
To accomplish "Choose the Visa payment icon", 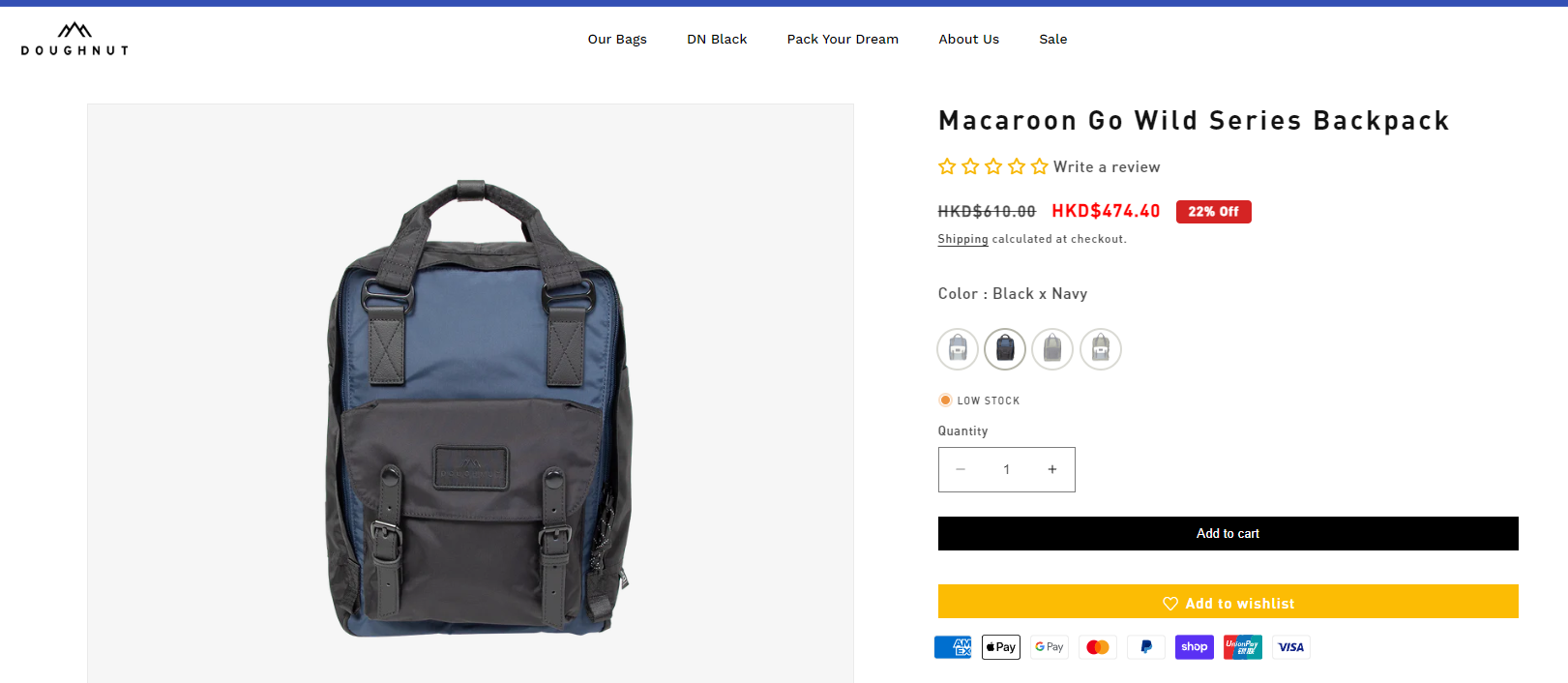I will pyautogui.click(x=1291, y=647).
